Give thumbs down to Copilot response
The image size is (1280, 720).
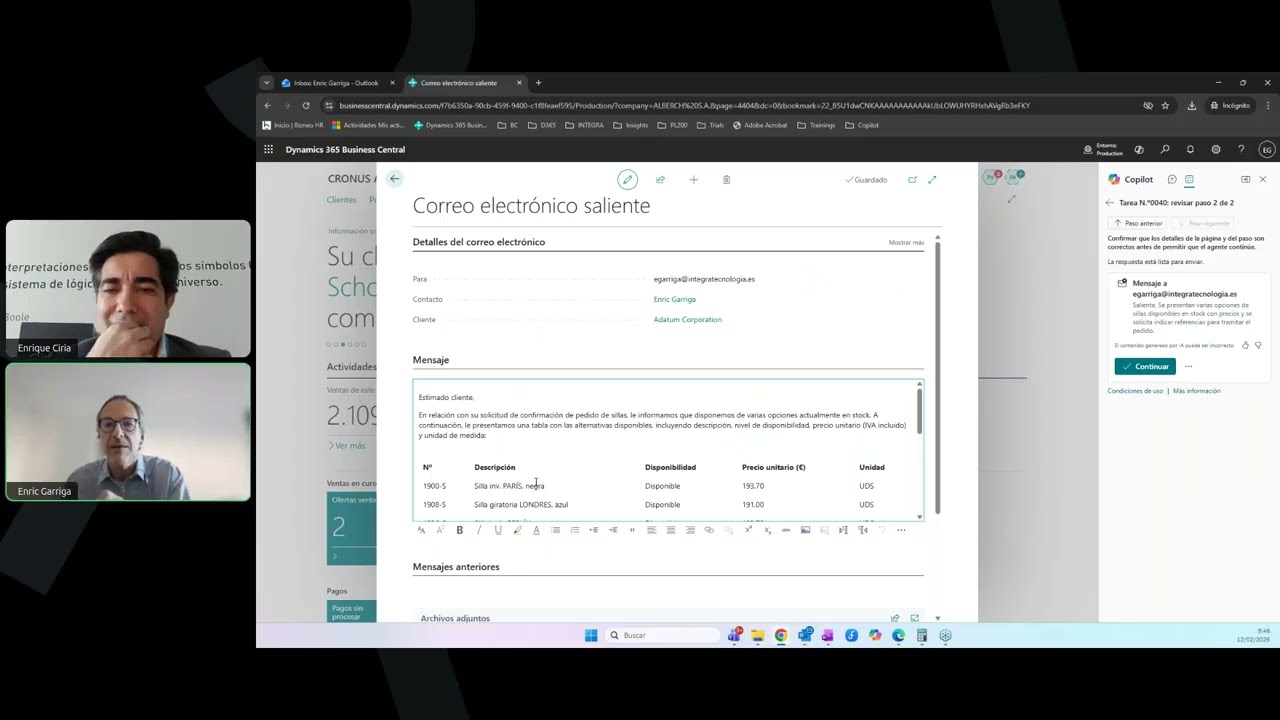click(x=1258, y=345)
